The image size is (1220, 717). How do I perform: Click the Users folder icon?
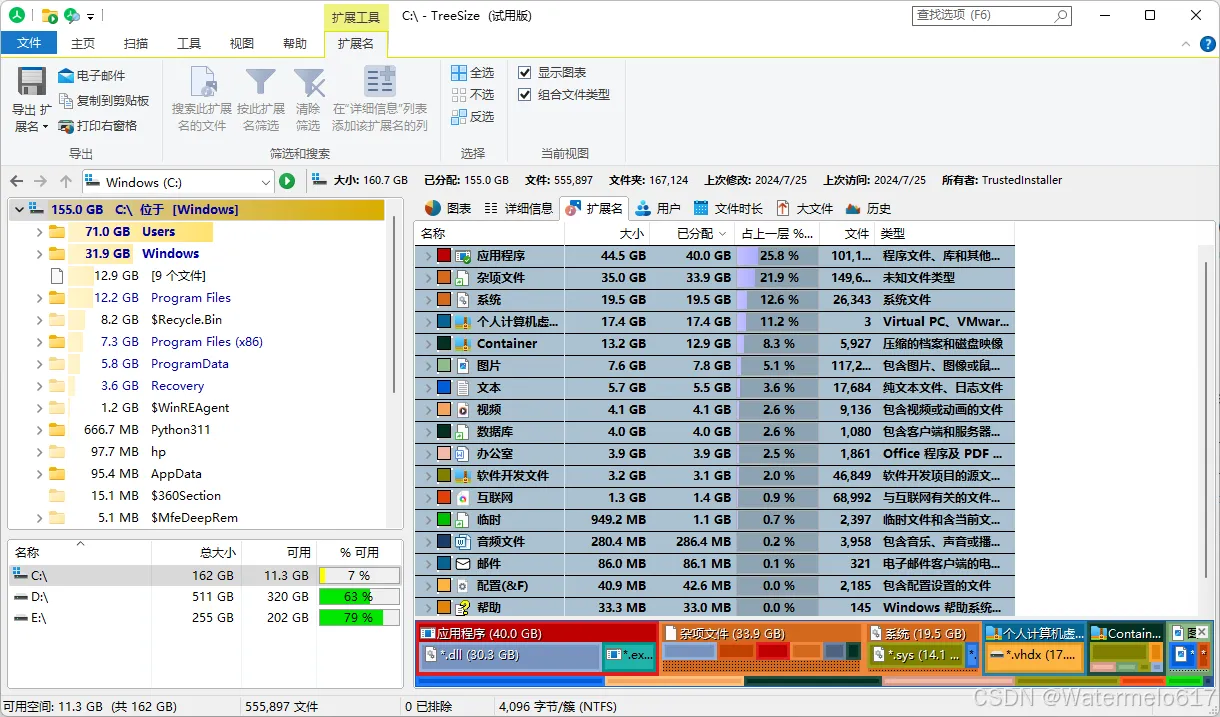click(x=57, y=232)
